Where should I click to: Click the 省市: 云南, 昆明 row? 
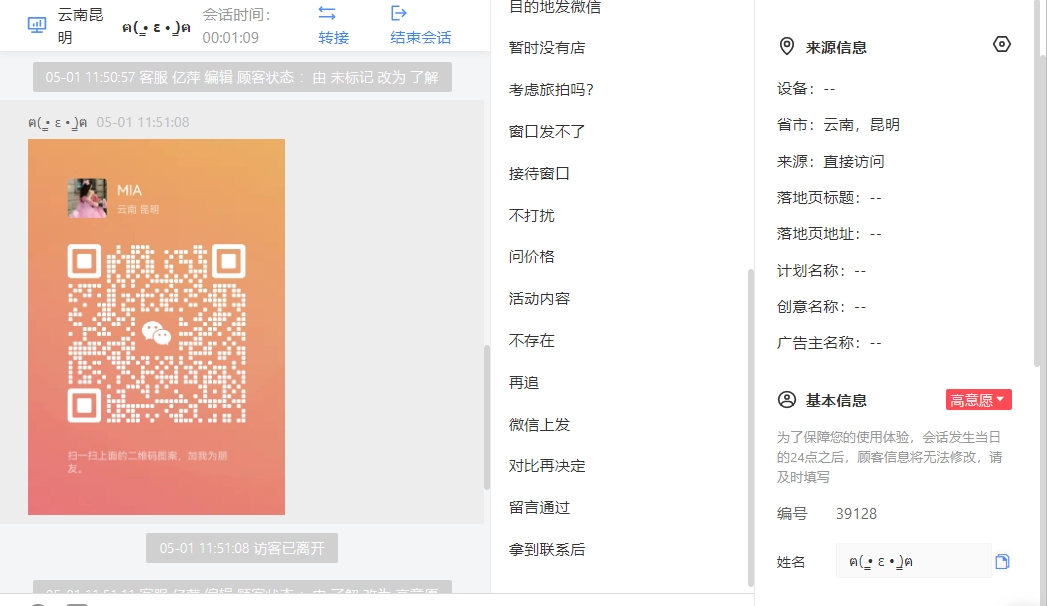(838, 125)
